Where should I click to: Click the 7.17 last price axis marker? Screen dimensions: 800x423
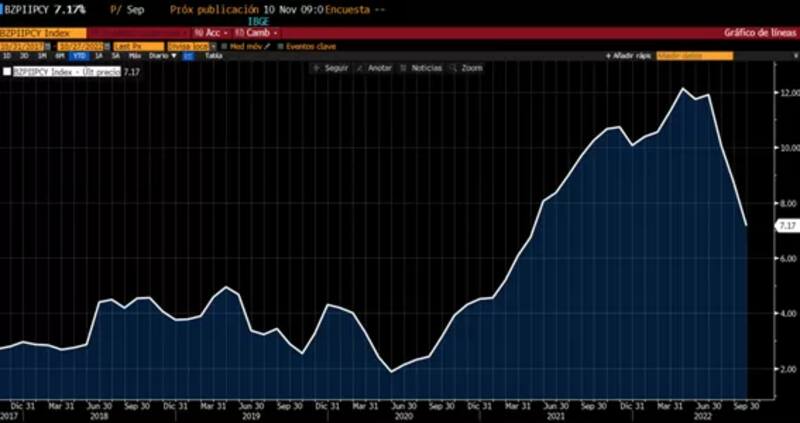[785, 227]
